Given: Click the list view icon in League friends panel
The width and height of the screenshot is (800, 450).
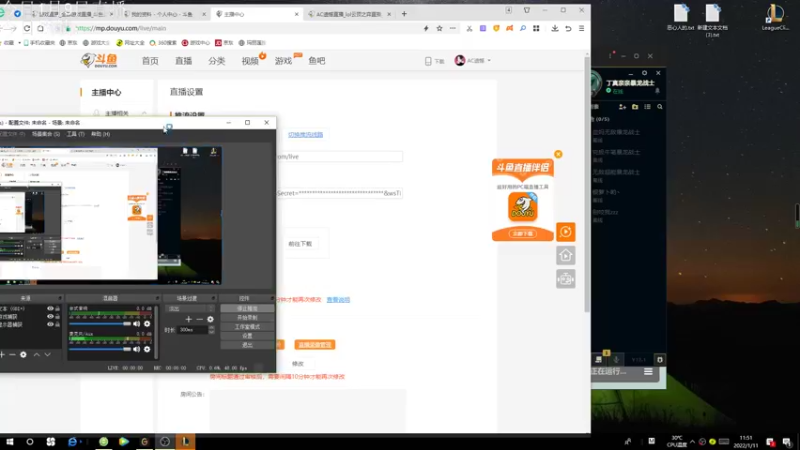Looking at the screenshot, I should (647, 107).
